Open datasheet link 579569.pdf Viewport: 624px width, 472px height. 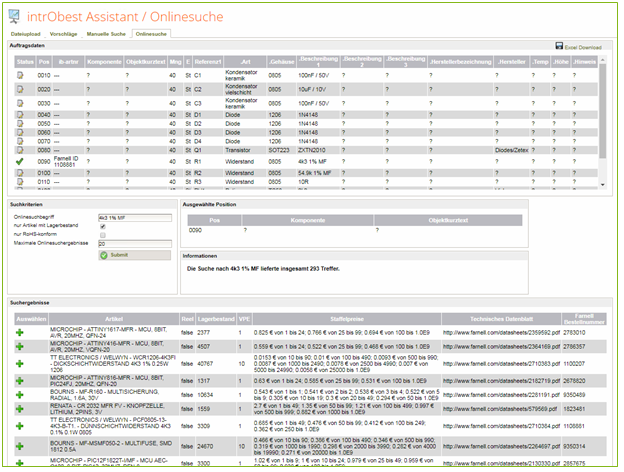tap(500, 409)
